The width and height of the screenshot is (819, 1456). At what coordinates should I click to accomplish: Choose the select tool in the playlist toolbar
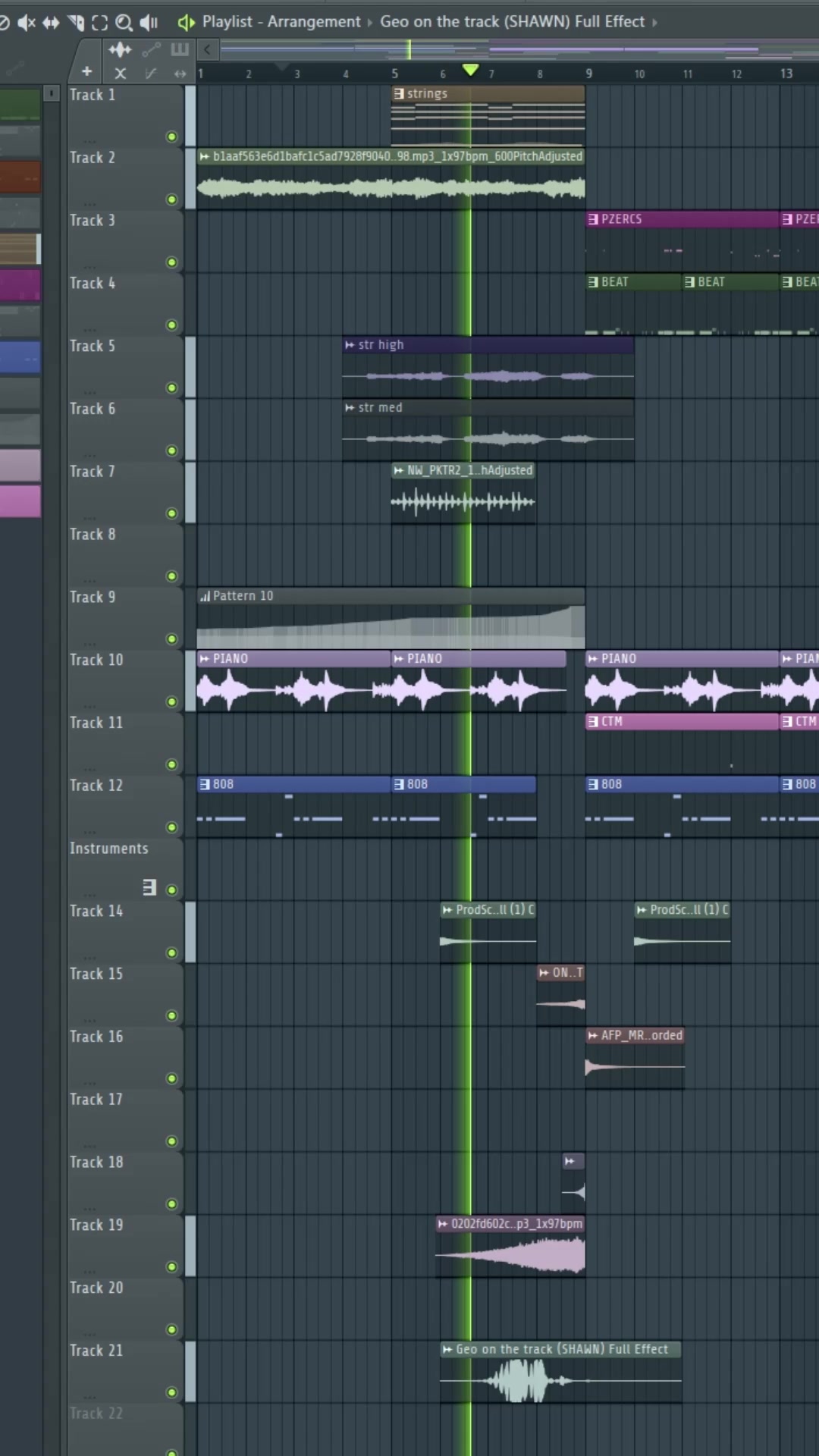99,22
